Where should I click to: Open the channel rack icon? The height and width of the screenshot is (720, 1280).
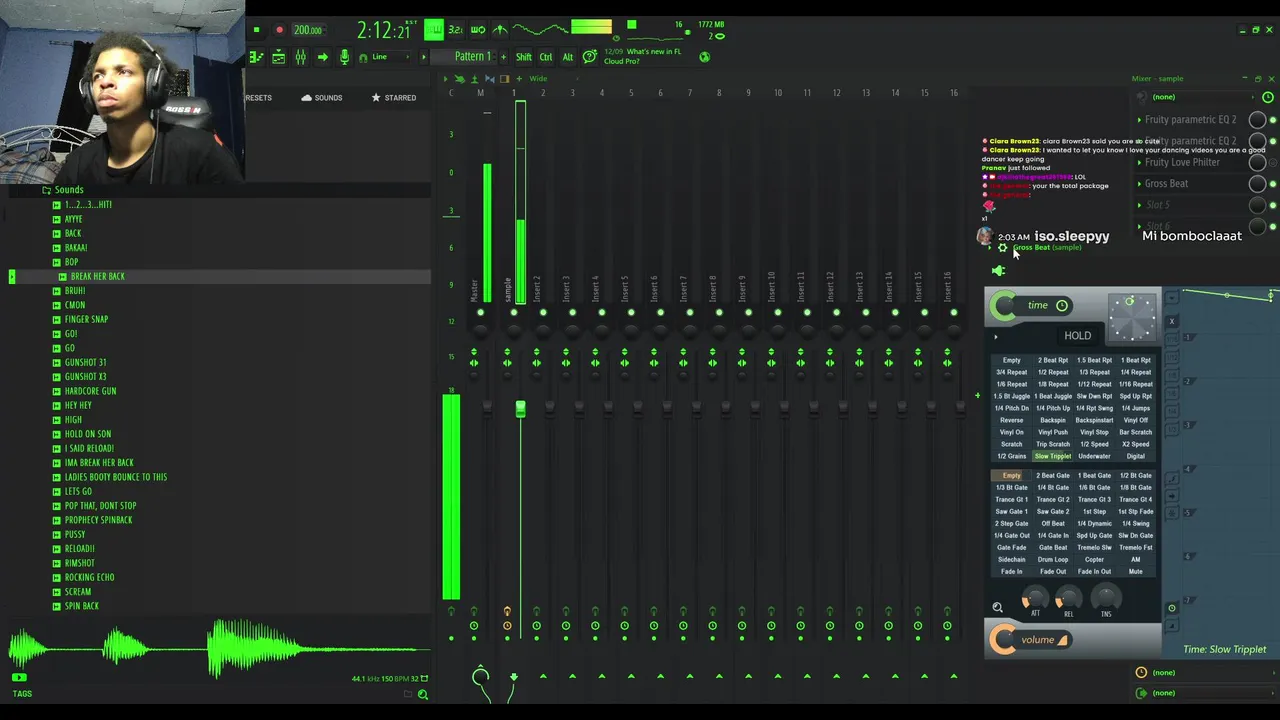[279, 57]
